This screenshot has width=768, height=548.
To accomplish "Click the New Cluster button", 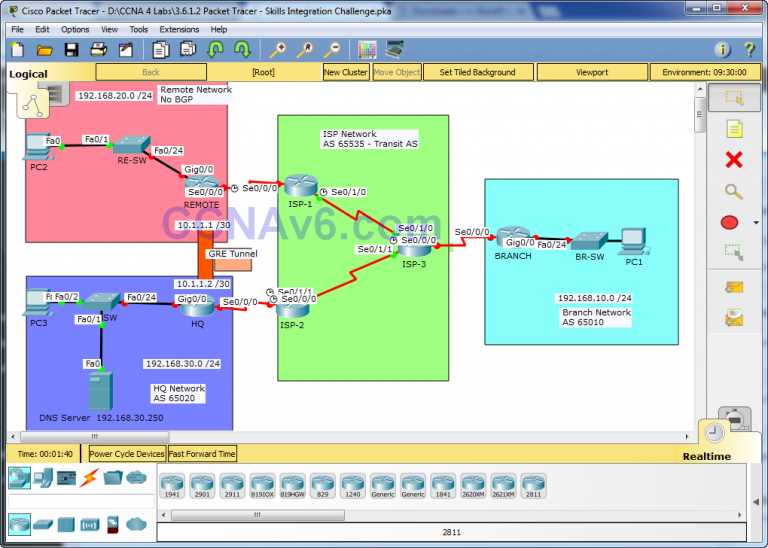I will click(x=345, y=72).
